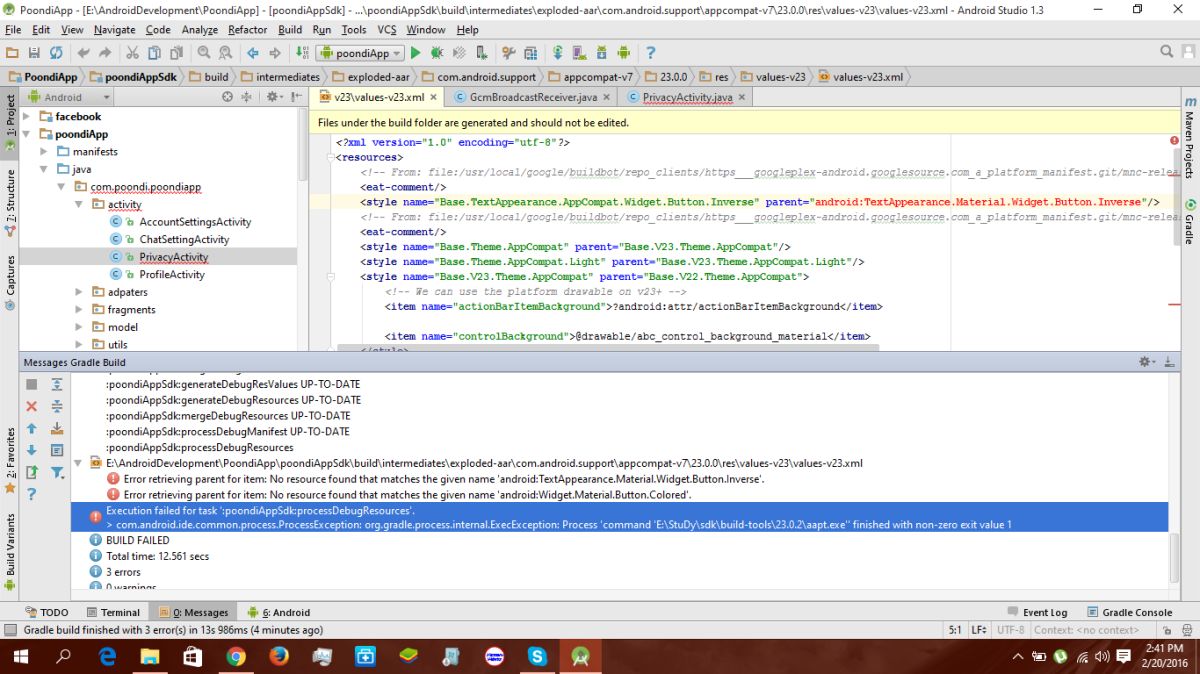Click the red X close icon in Messages
Screen dimensions: 1200x674
pyautogui.click(x=31, y=406)
